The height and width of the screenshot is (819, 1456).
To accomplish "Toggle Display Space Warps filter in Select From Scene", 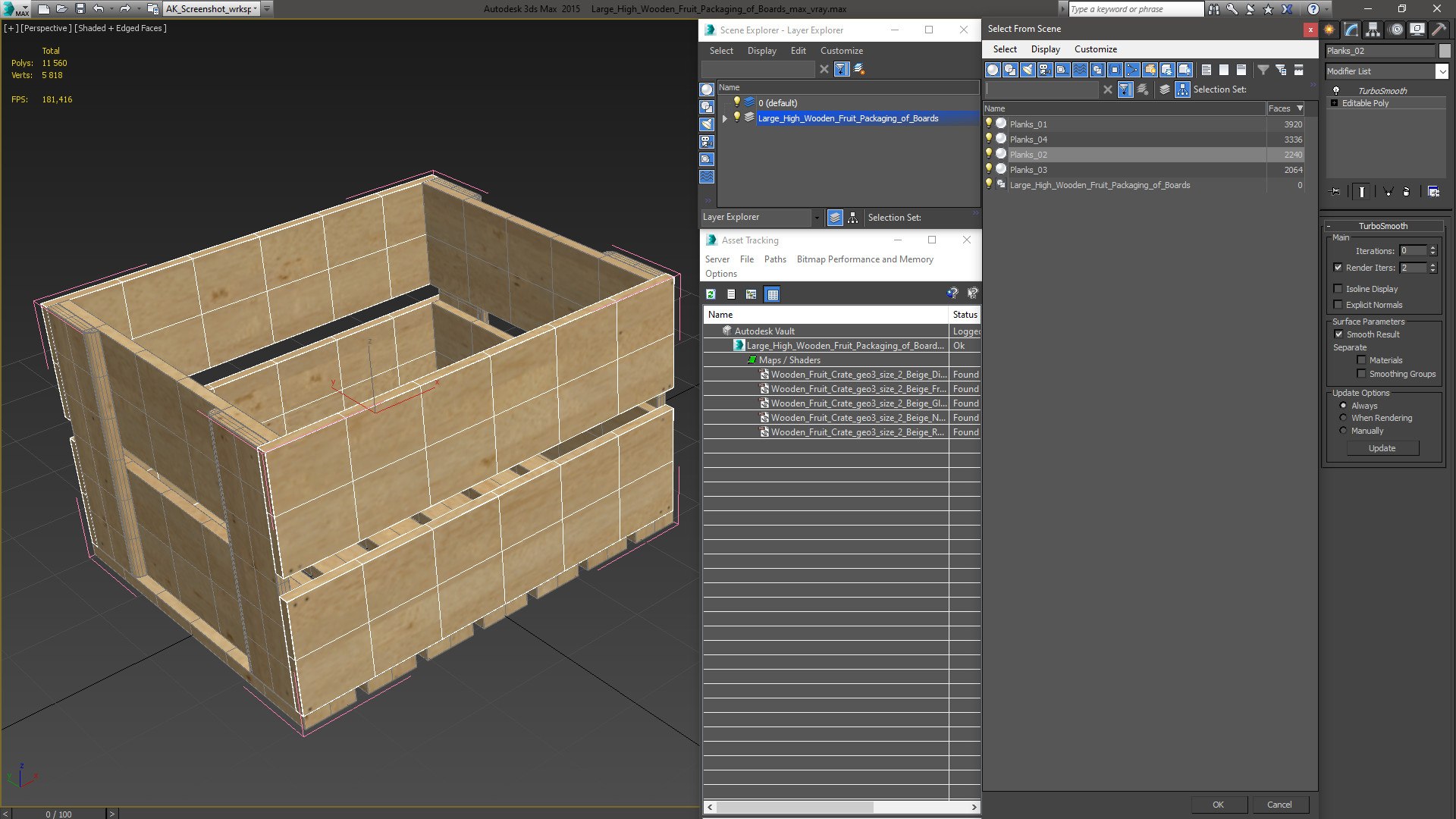I will coord(1080,70).
